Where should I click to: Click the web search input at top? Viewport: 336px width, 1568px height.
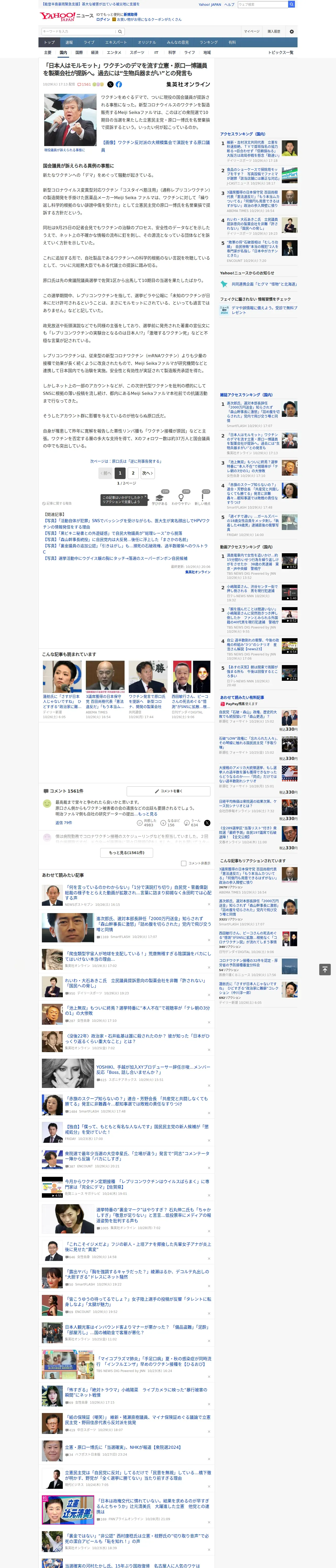(x=262, y=4)
